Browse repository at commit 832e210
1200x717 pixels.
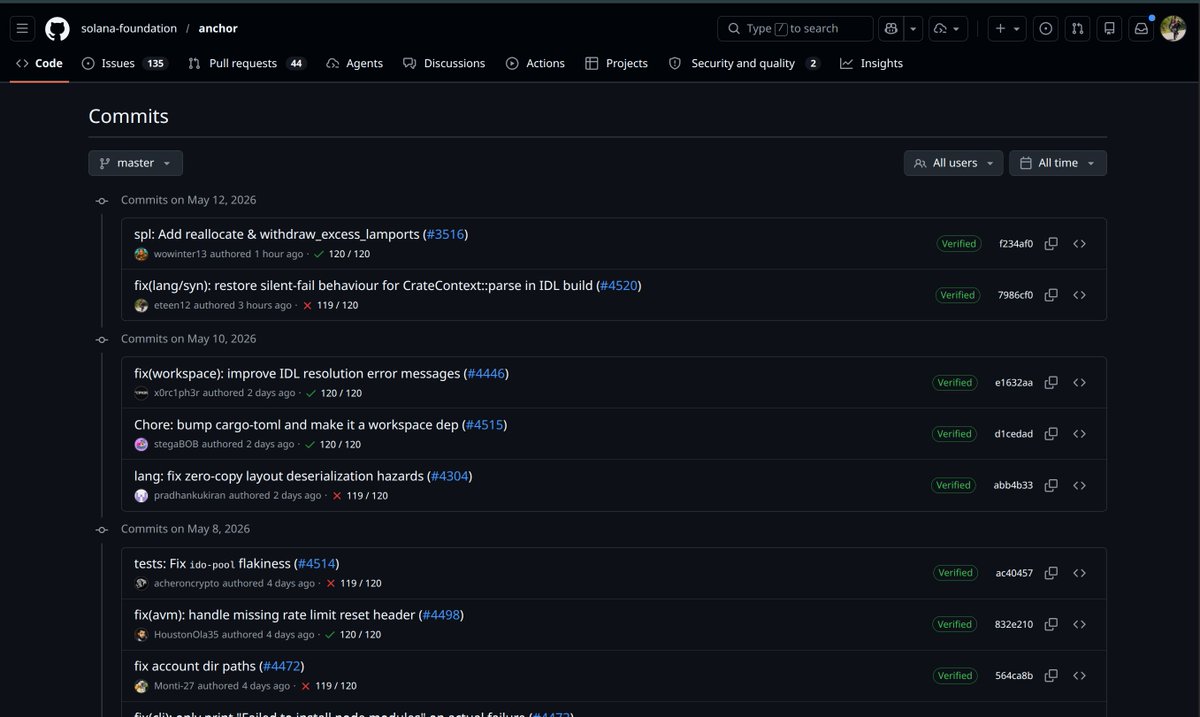[x=1079, y=624]
